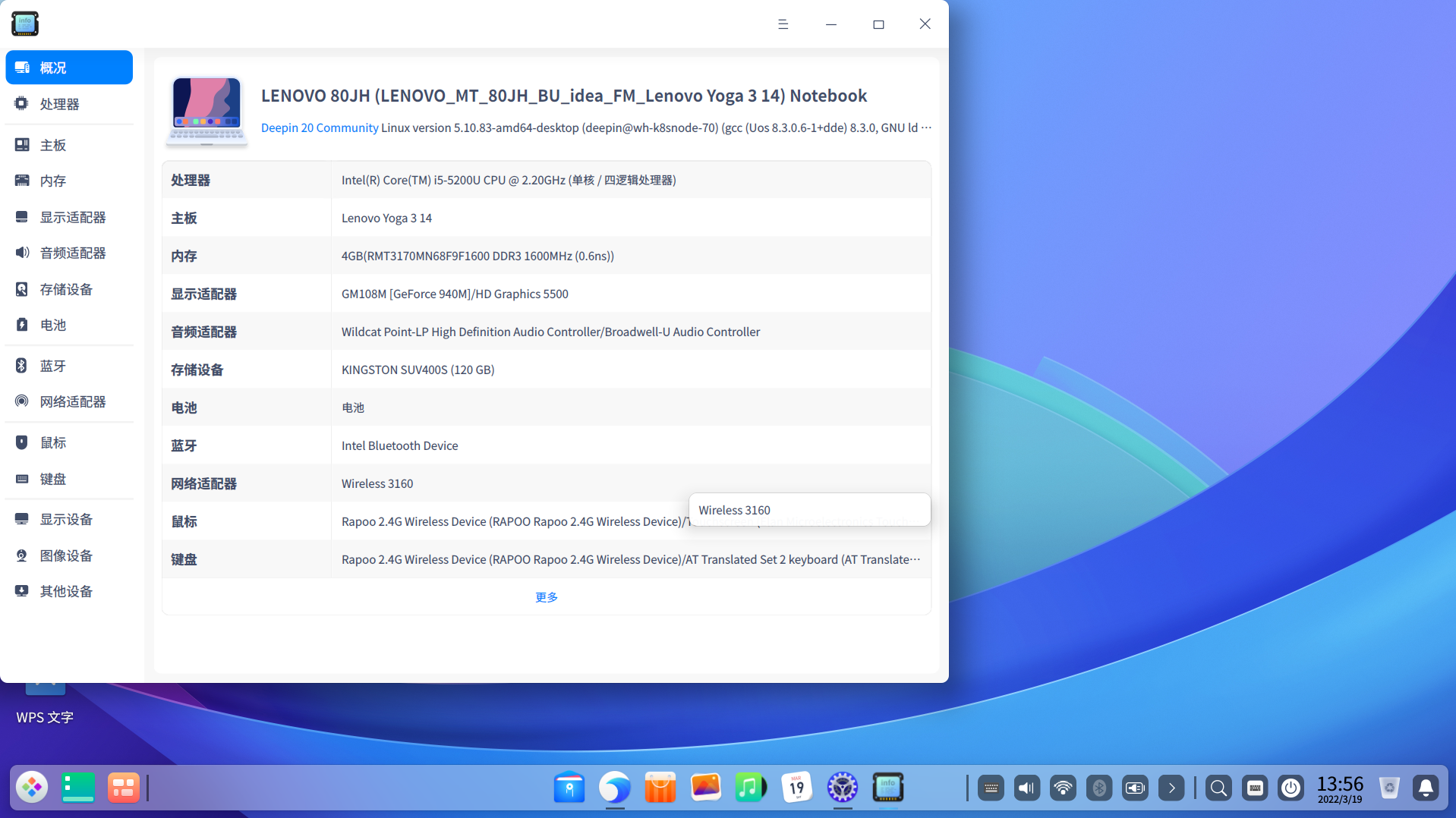Open 音频适配器 audio adapter page
This screenshot has height=818, width=1456.
click(72, 253)
